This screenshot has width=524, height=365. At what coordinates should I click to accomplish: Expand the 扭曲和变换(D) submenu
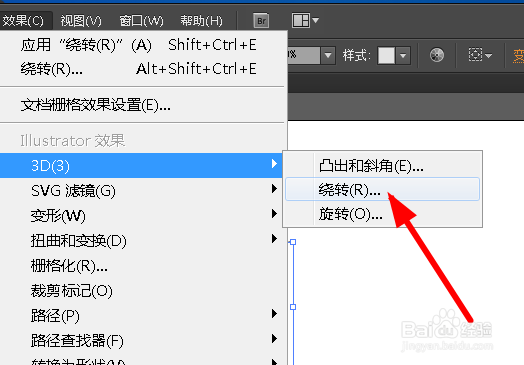tap(142, 241)
